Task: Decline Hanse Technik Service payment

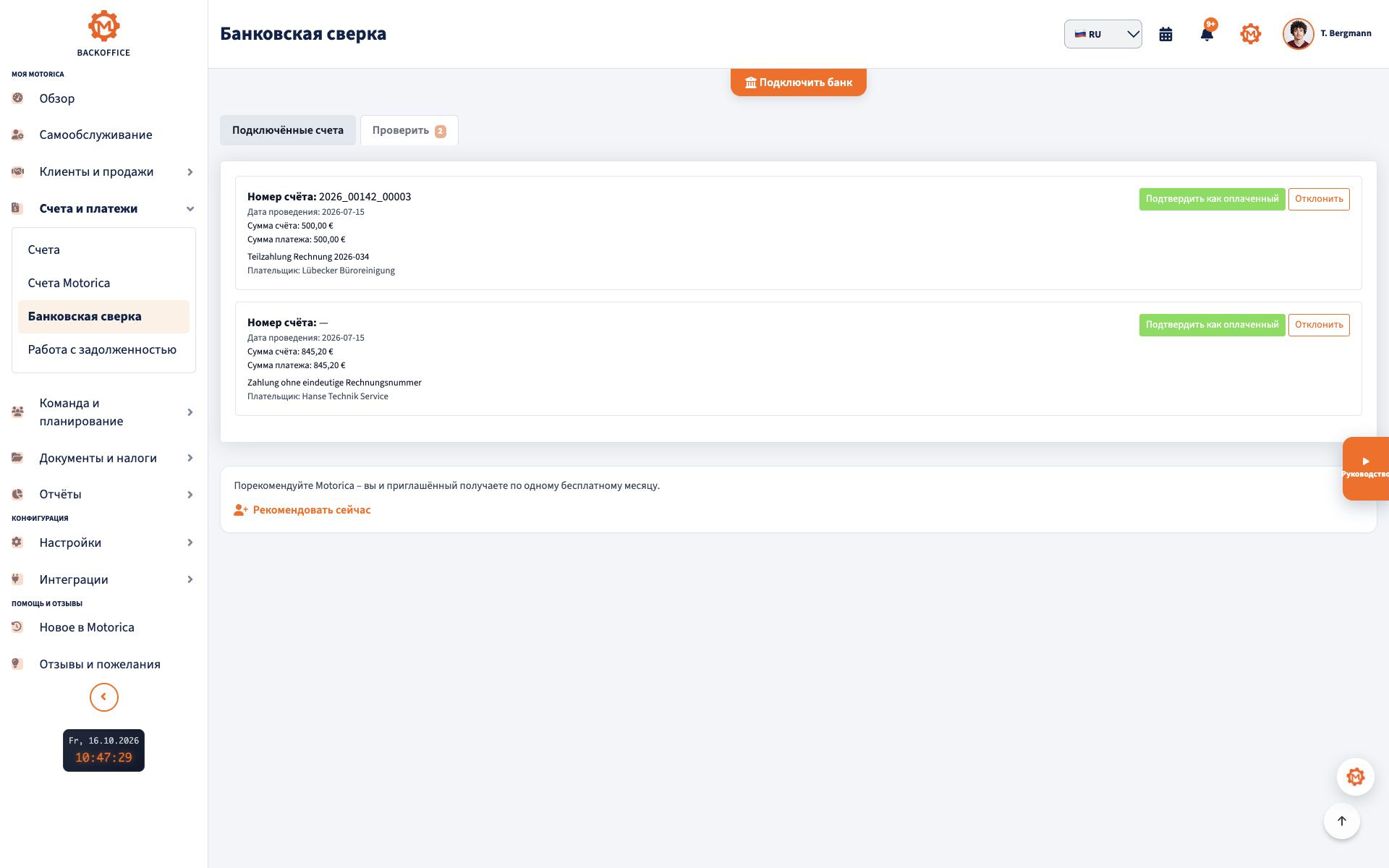Action: [x=1318, y=325]
